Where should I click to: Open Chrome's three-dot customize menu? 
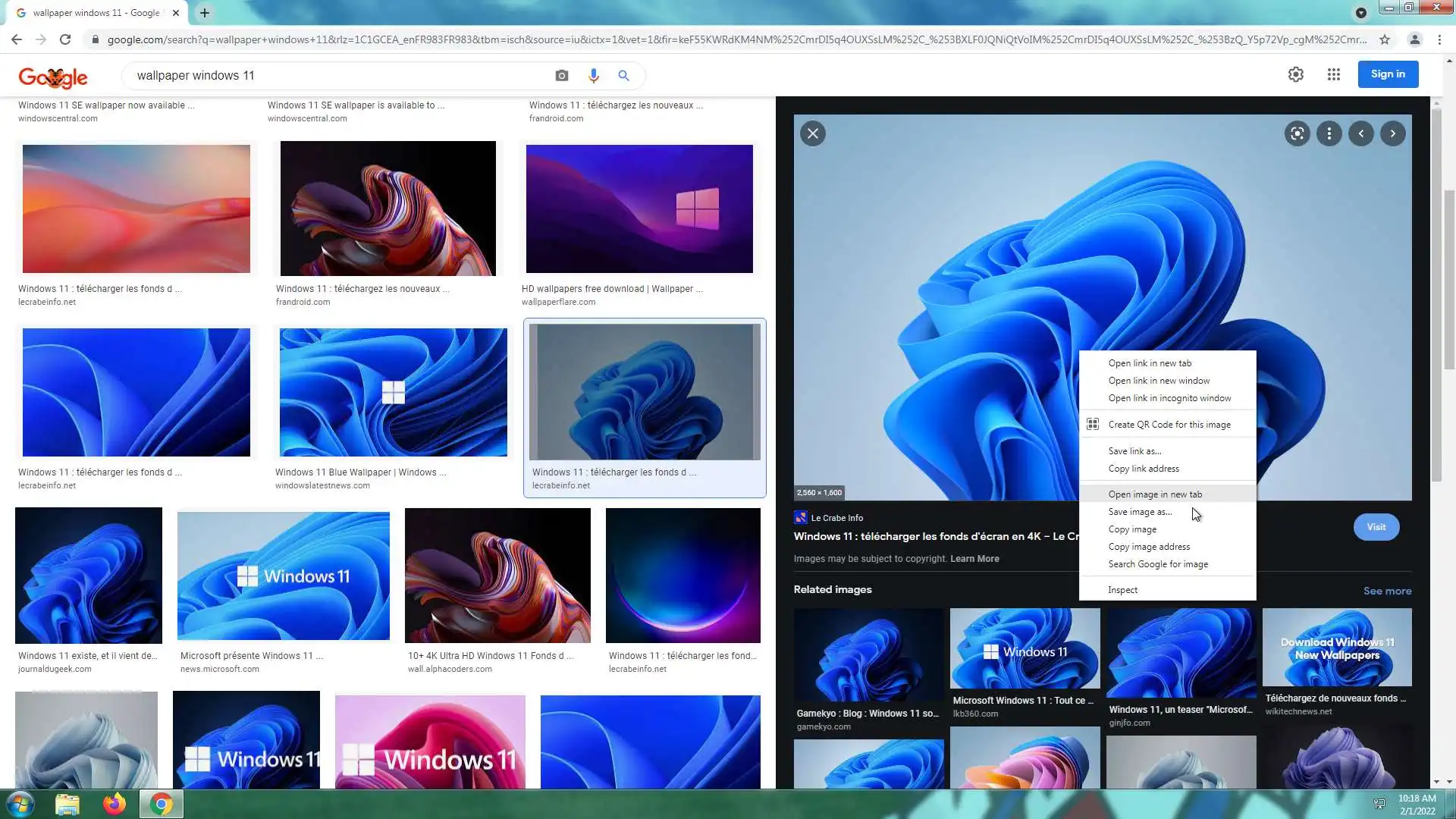click(1439, 39)
